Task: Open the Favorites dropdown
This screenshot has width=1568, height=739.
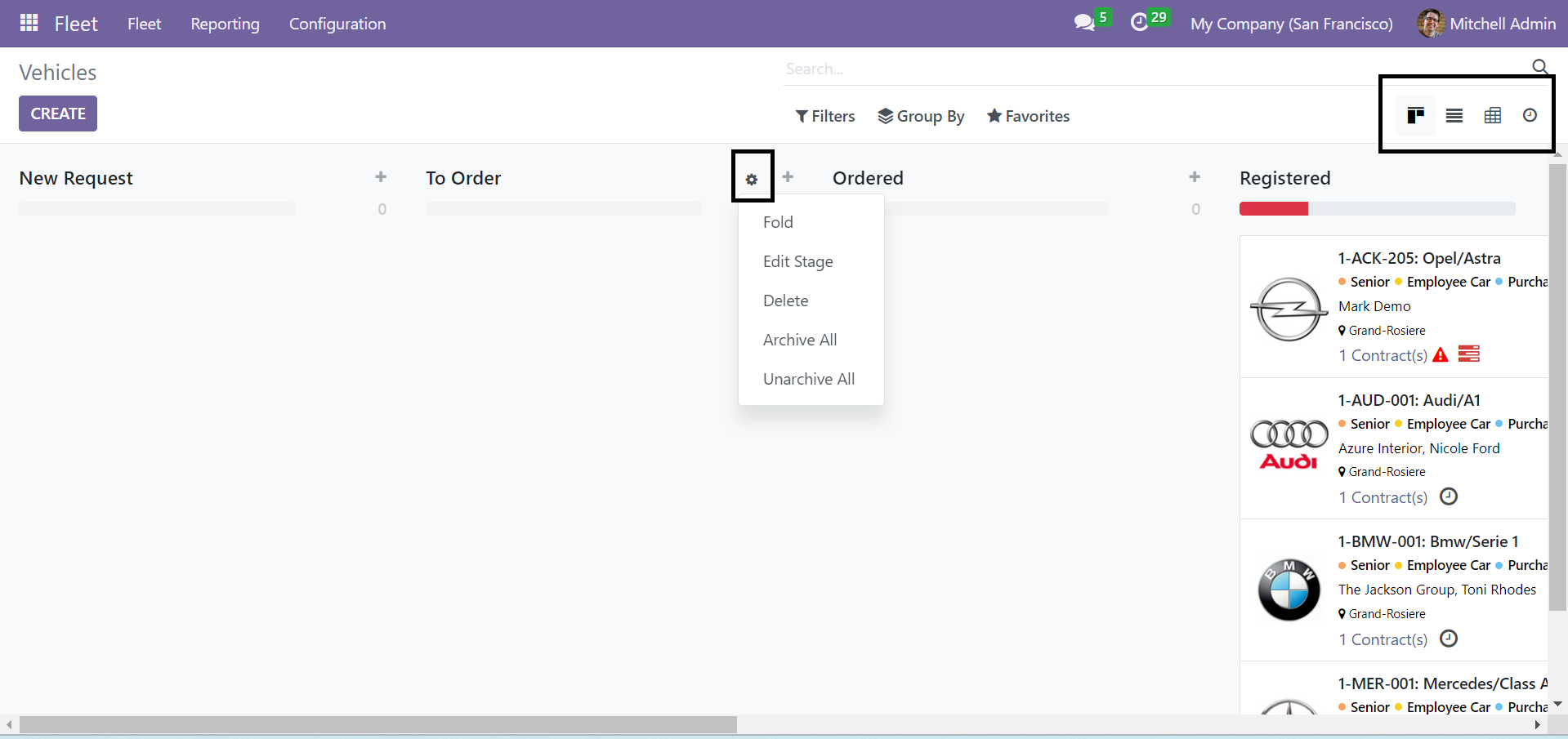Action: 1028,116
